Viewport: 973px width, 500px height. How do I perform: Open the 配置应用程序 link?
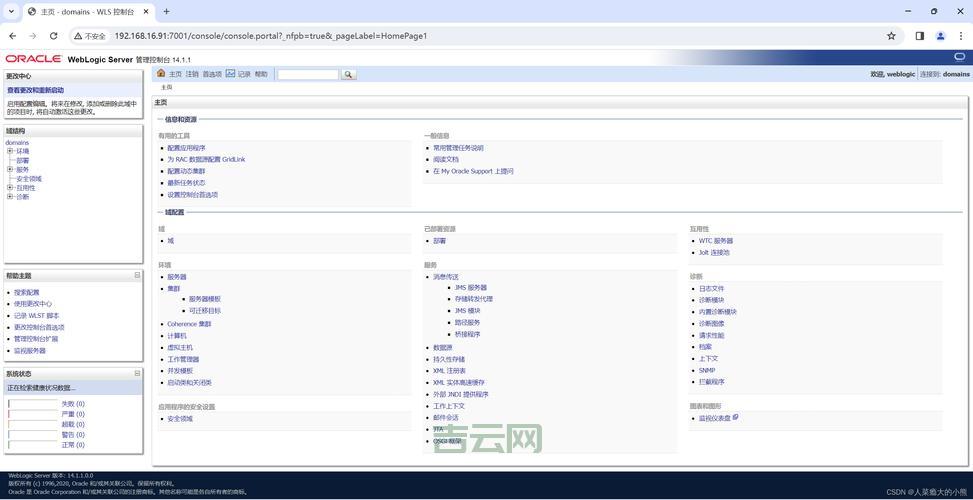point(186,148)
